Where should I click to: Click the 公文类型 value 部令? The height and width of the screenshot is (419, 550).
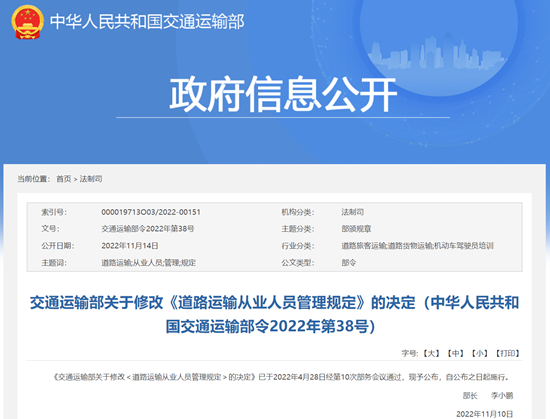pyautogui.click(x=349, y=262)
